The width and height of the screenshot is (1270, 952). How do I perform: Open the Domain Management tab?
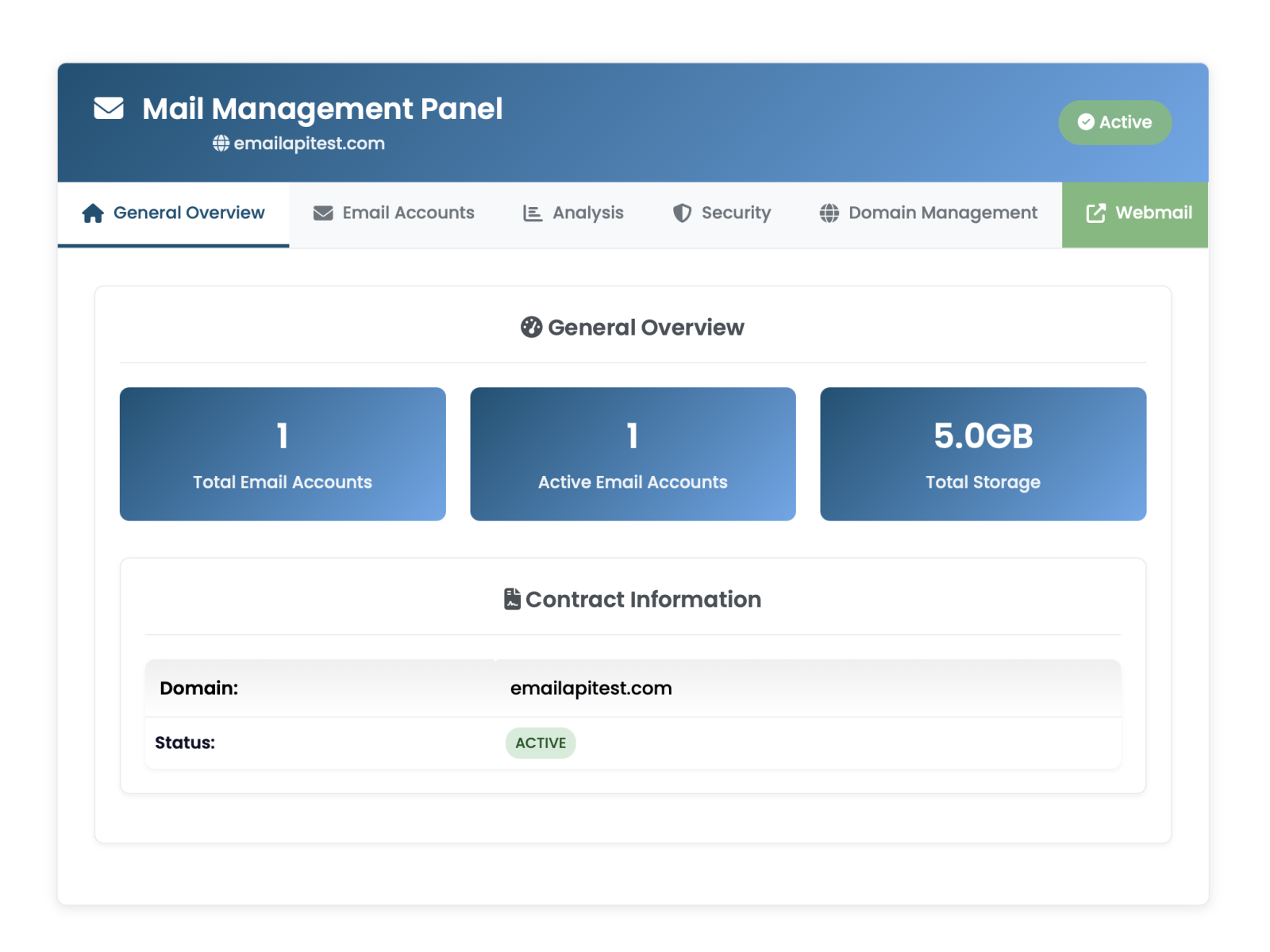pyautogui.click(x=928, y=213)
